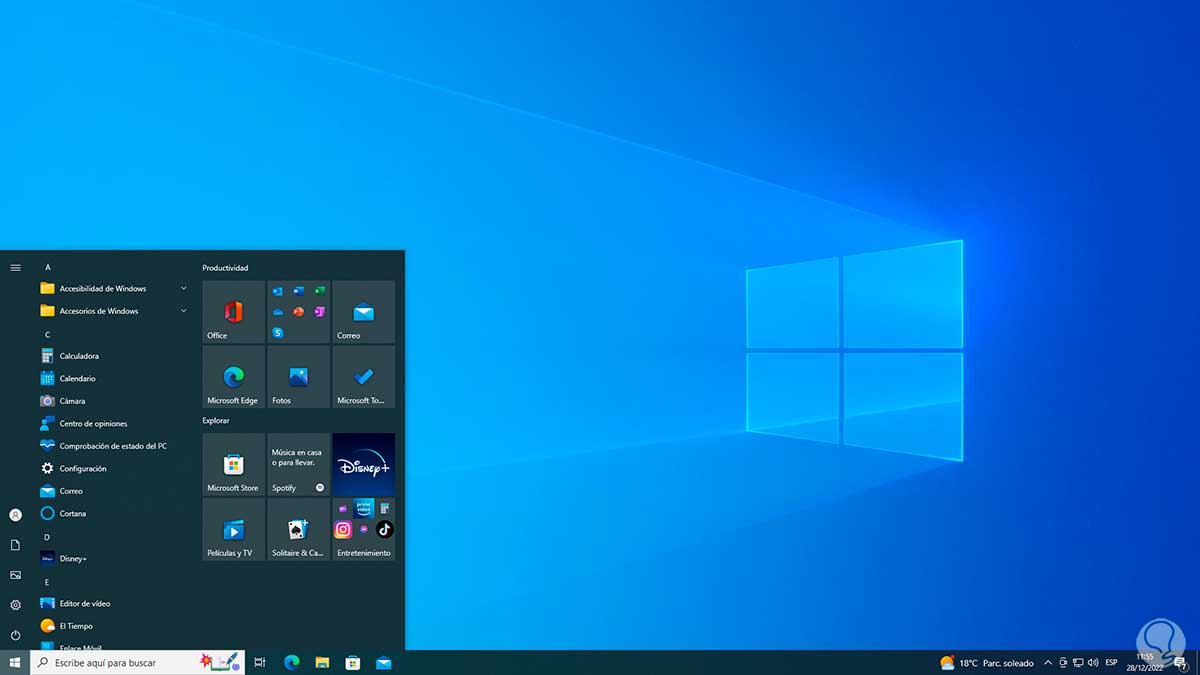Expand the Start menu hamburger navigation

coord(15,267)
